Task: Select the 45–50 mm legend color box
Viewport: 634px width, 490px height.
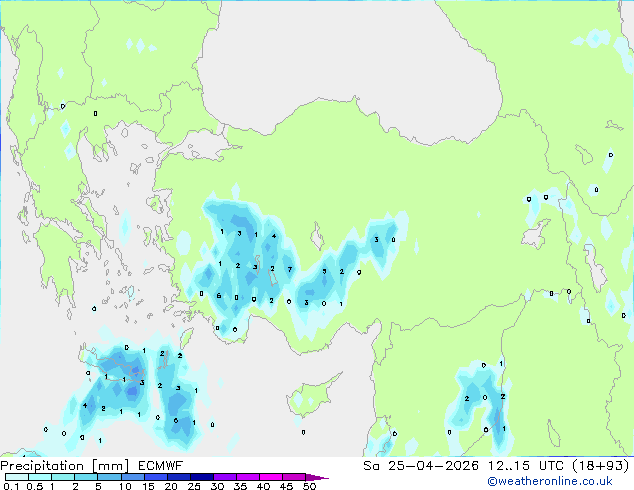Action: (x=294, y=477)
